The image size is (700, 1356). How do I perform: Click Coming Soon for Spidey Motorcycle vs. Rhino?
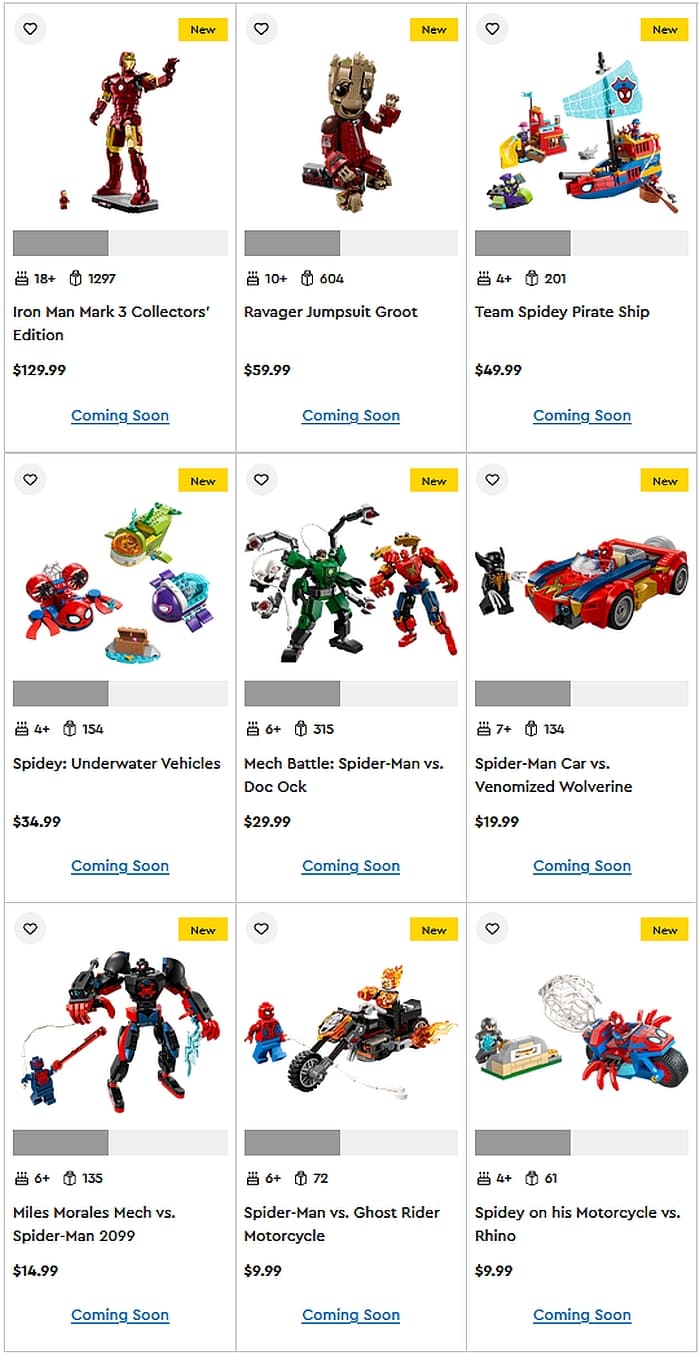pos(582,1315)
